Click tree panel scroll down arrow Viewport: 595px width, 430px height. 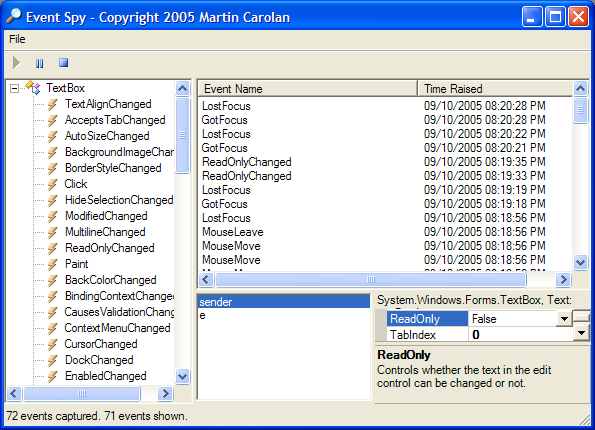(183, 376)
